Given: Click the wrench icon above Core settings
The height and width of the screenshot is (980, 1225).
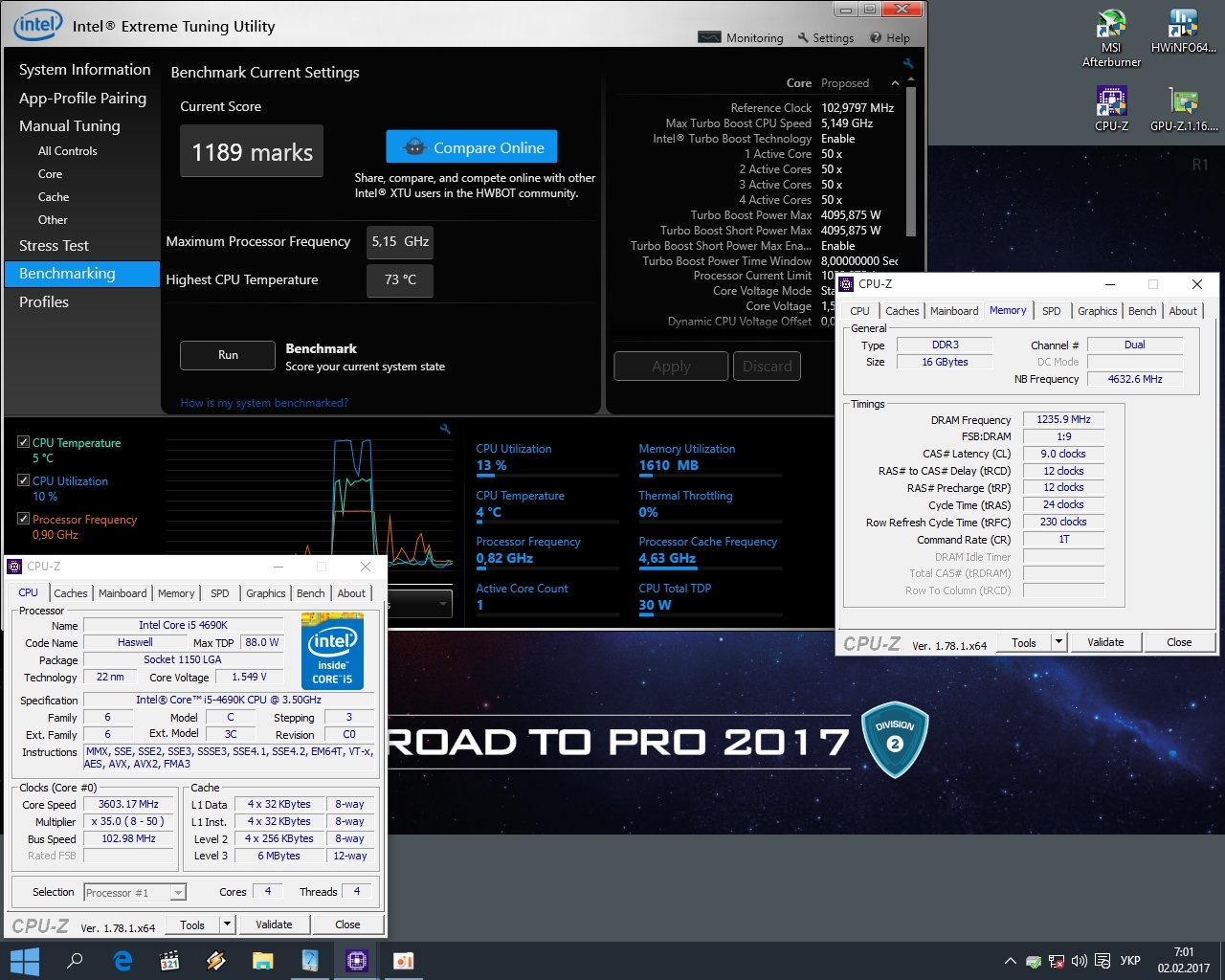Looking at the screenshot, I should (x=908, y=63).
